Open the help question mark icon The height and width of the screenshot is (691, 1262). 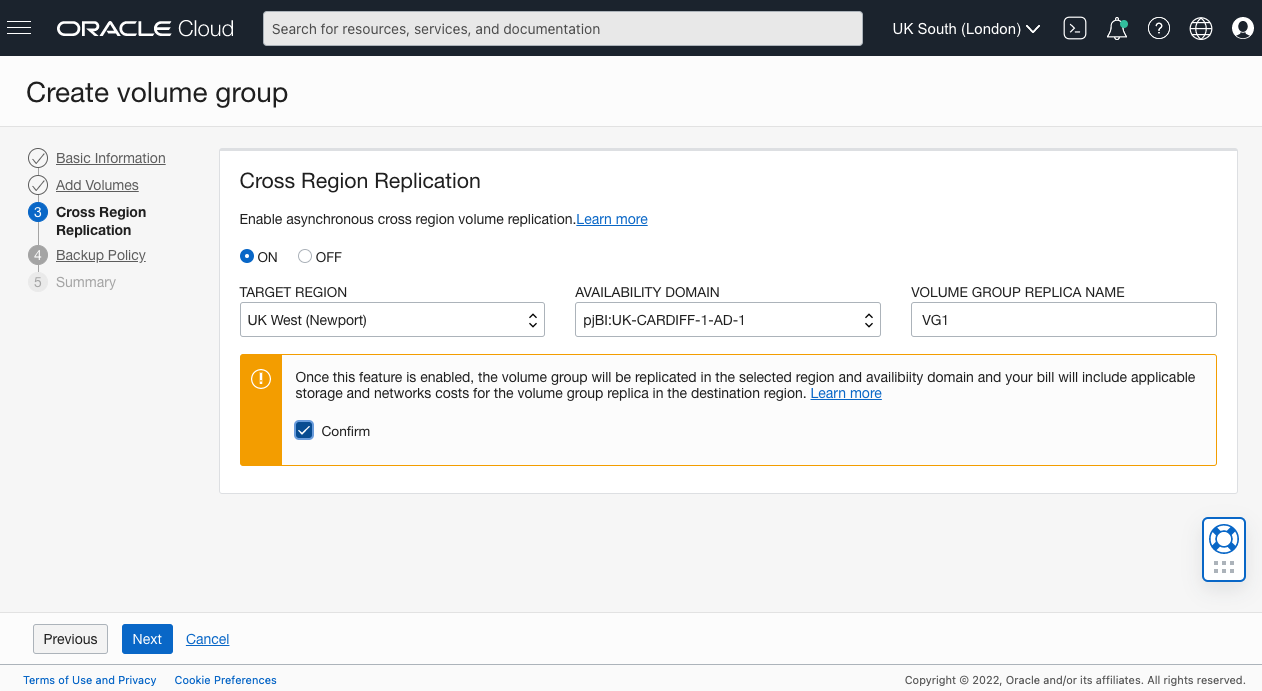click(x=1158, y=28)
